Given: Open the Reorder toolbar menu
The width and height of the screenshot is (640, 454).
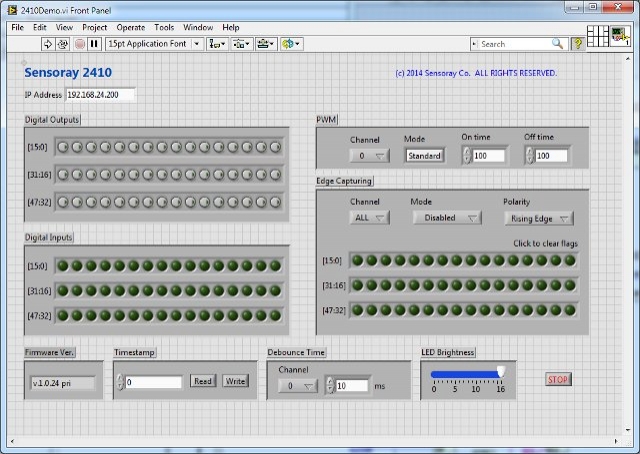Looking at the screenshot, I should (x=291, y=44).
